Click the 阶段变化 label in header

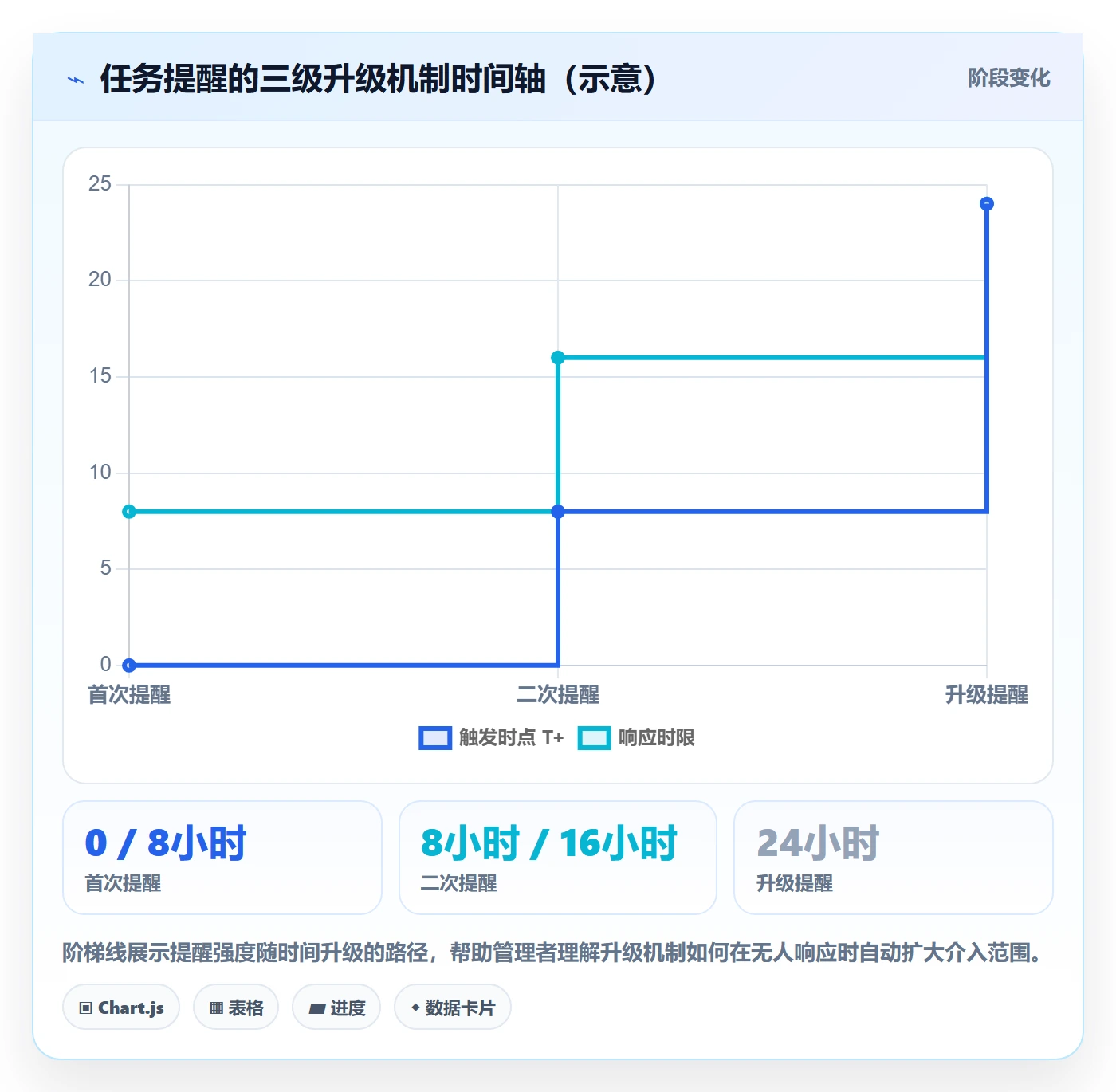point(1008,78)
